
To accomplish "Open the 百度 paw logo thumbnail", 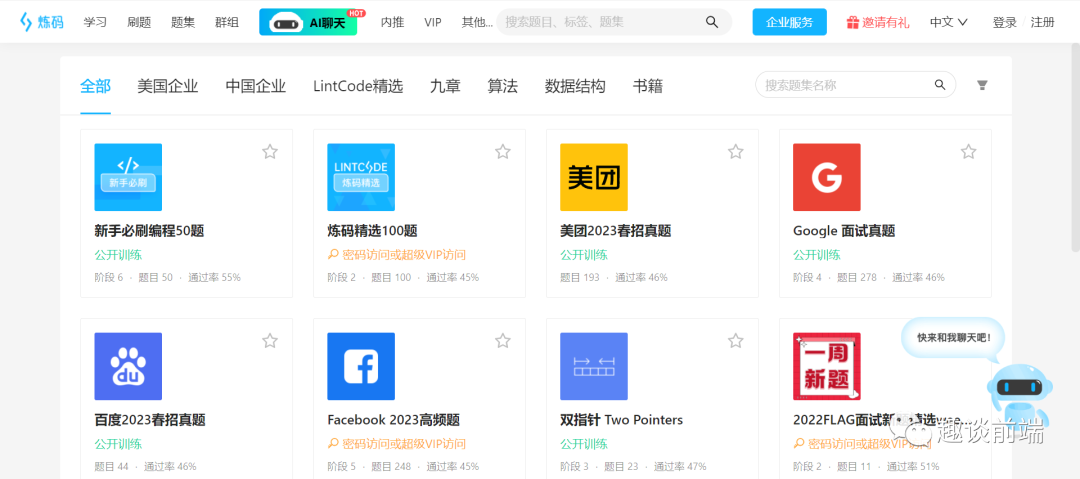I will pos(128,366).
